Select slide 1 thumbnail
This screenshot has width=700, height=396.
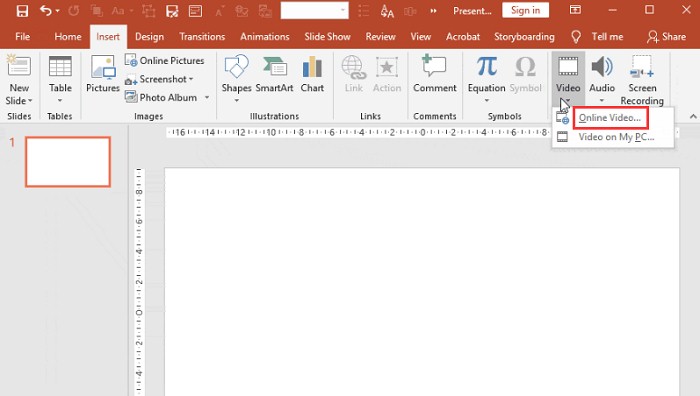pos(68,162)
